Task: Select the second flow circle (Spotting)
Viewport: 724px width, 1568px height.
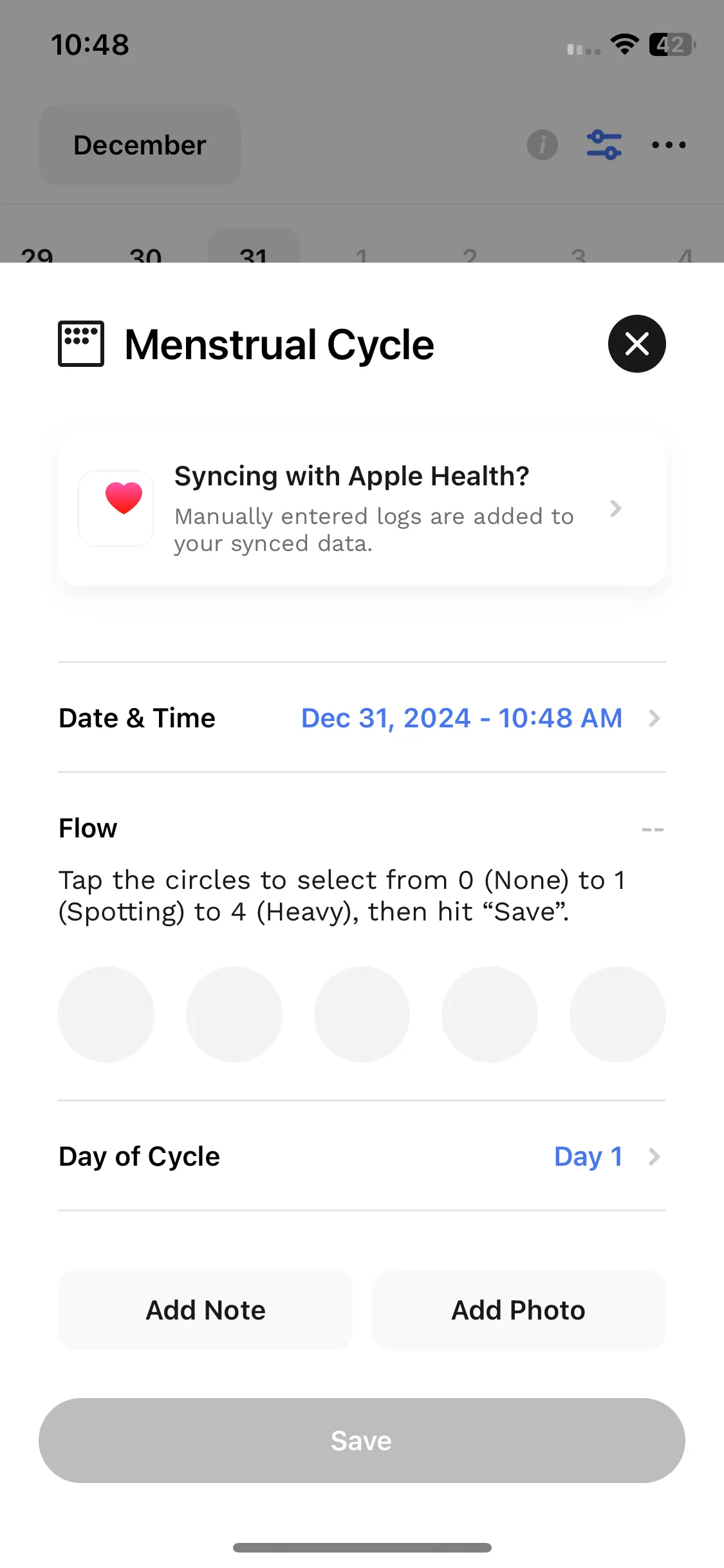Action: 234,1014
